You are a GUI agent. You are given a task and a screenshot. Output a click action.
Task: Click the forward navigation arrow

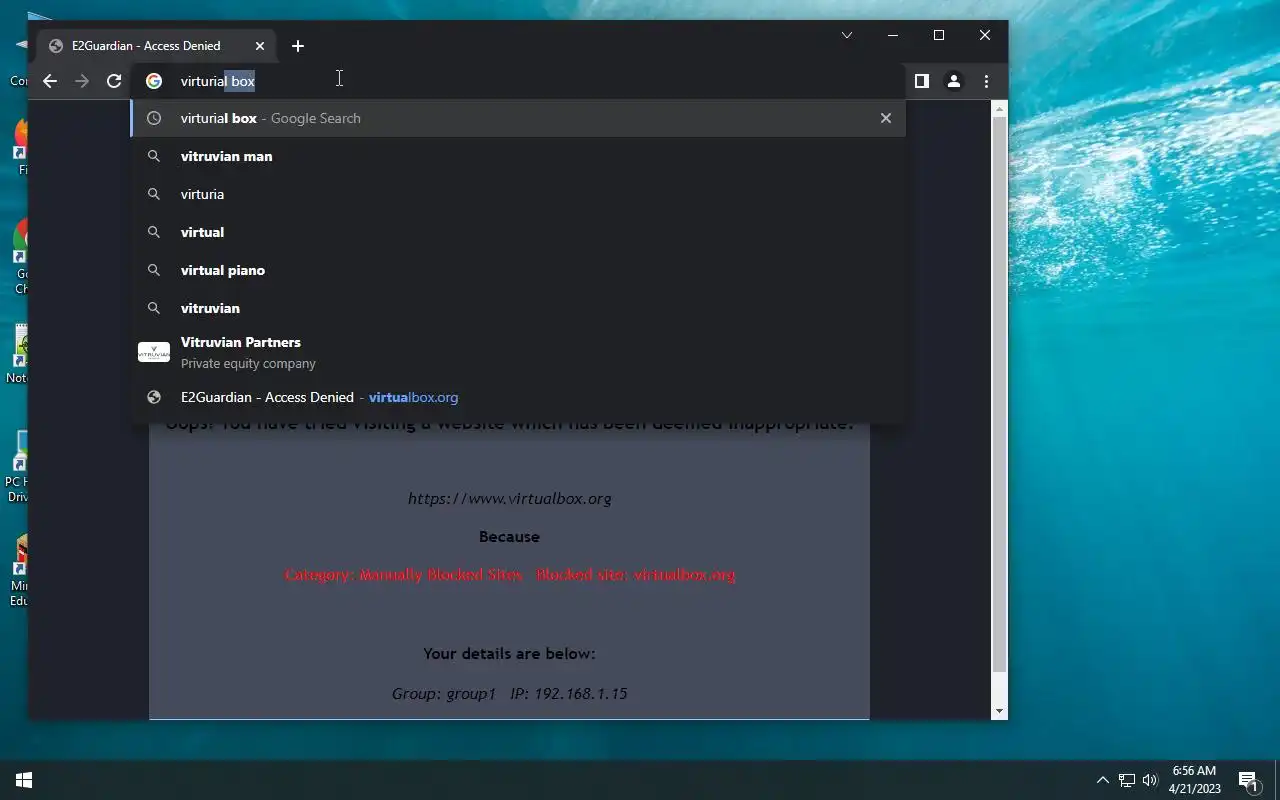point(82,81)
